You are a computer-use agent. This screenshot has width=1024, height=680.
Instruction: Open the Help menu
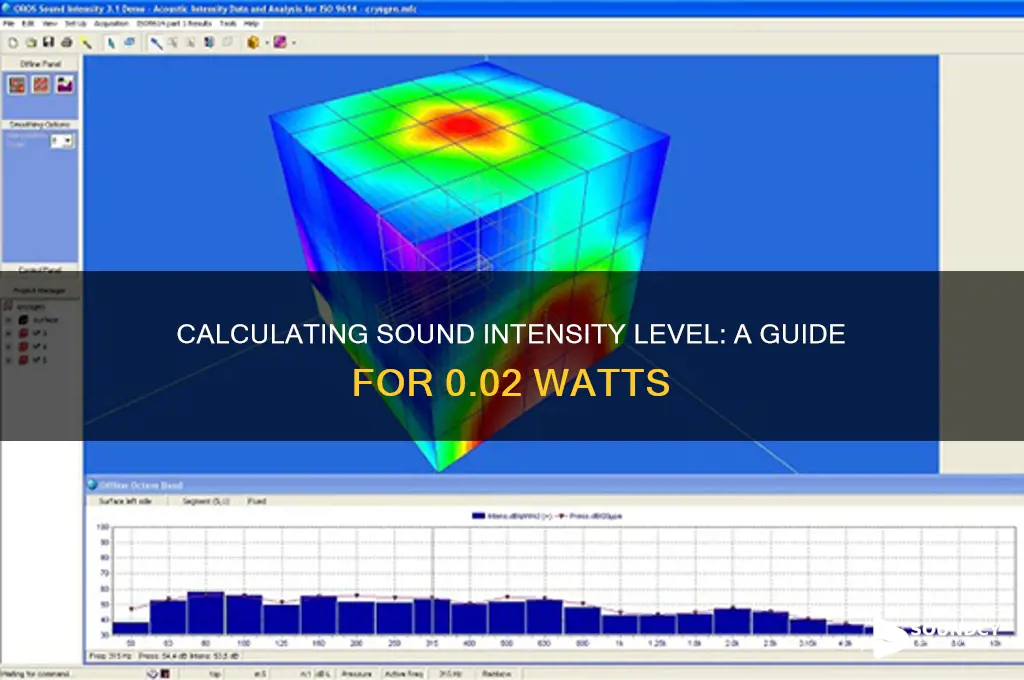pyautogui.click(x=251, y=24)
